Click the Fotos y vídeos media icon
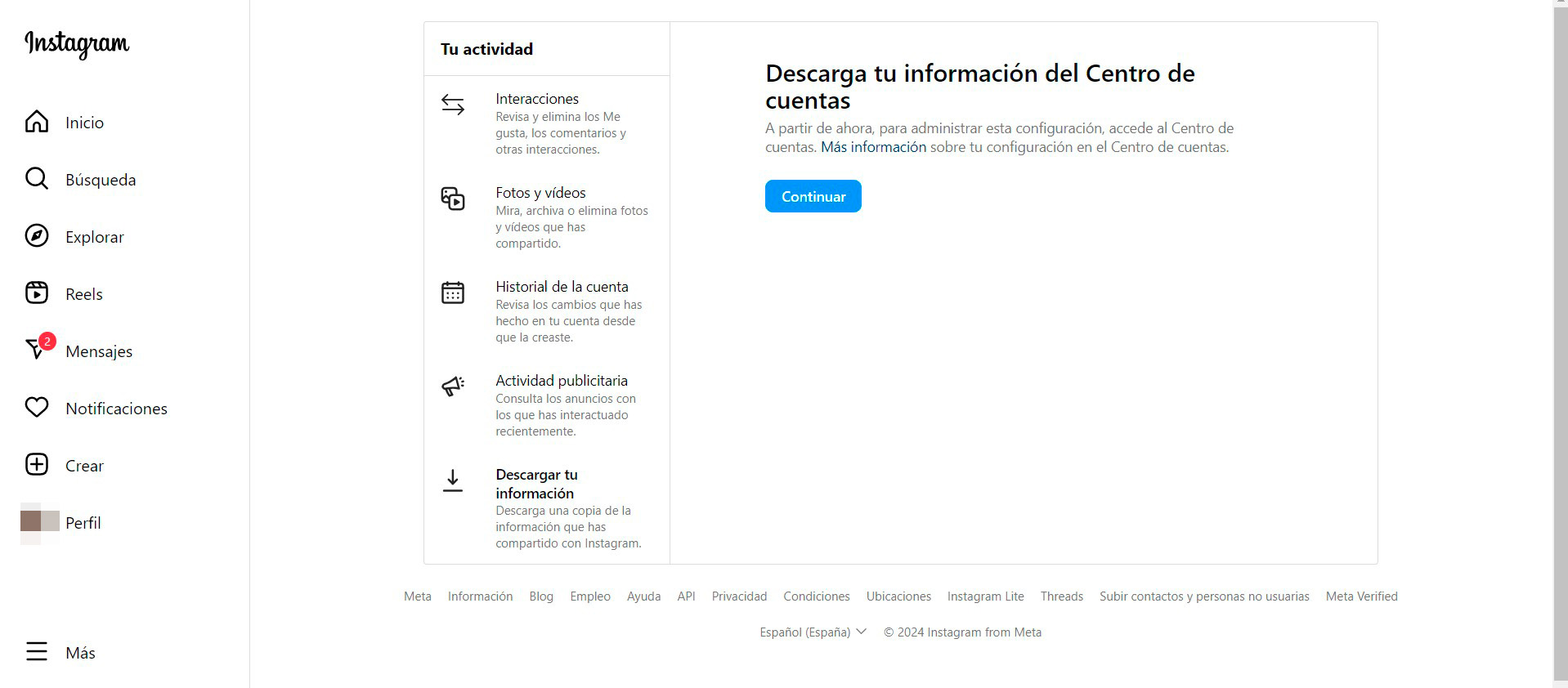Screen dimensions: 1568x688 pos(453,199)
